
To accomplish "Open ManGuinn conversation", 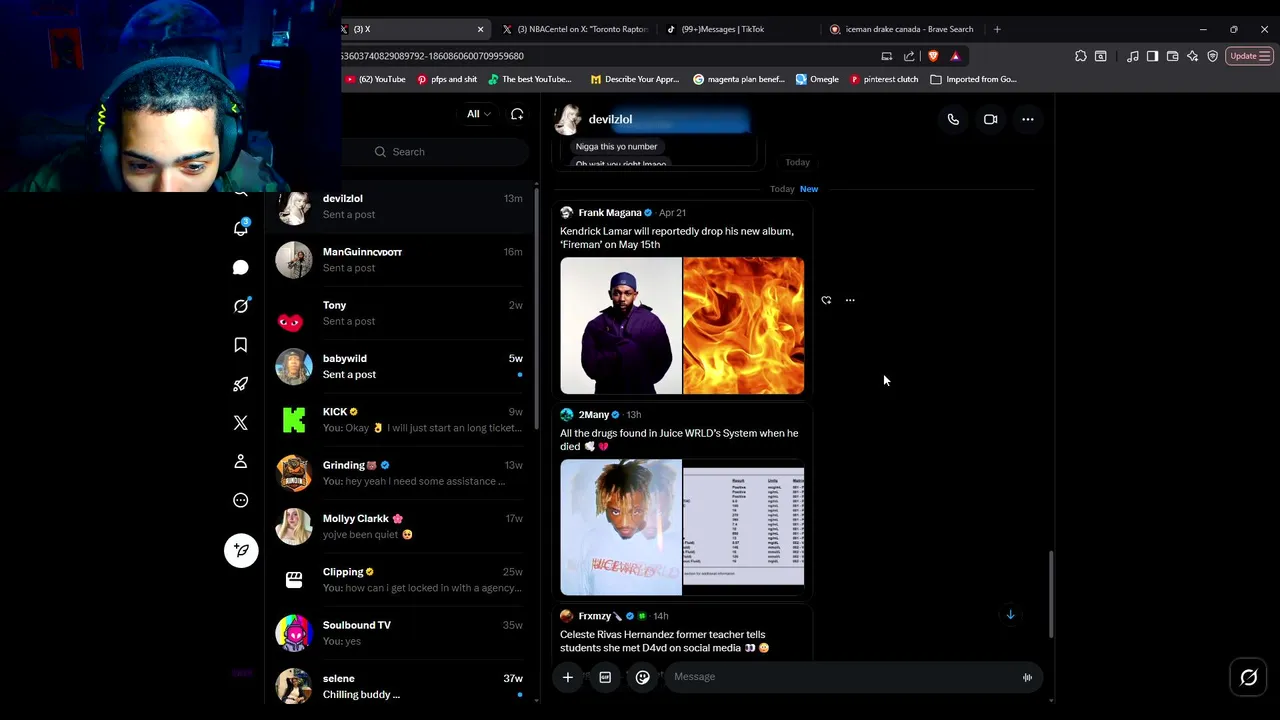I will 400,260.
